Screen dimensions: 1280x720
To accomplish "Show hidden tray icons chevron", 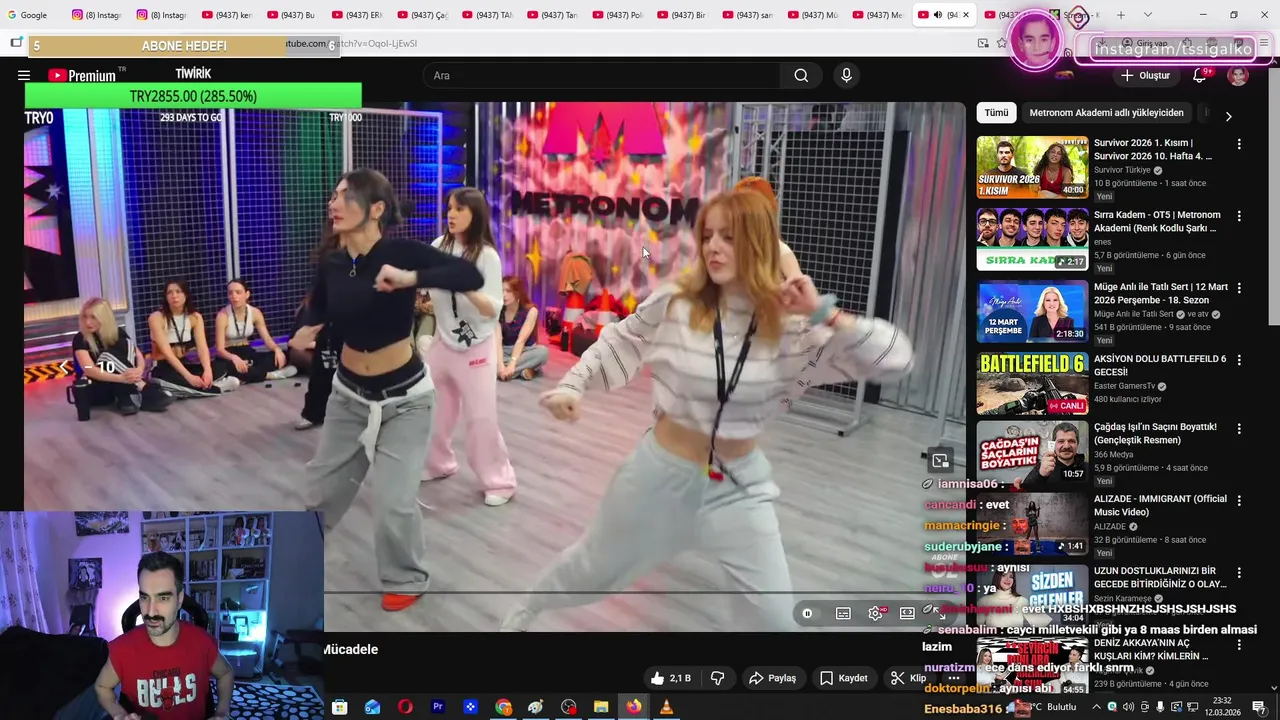I will point(1096,707).
